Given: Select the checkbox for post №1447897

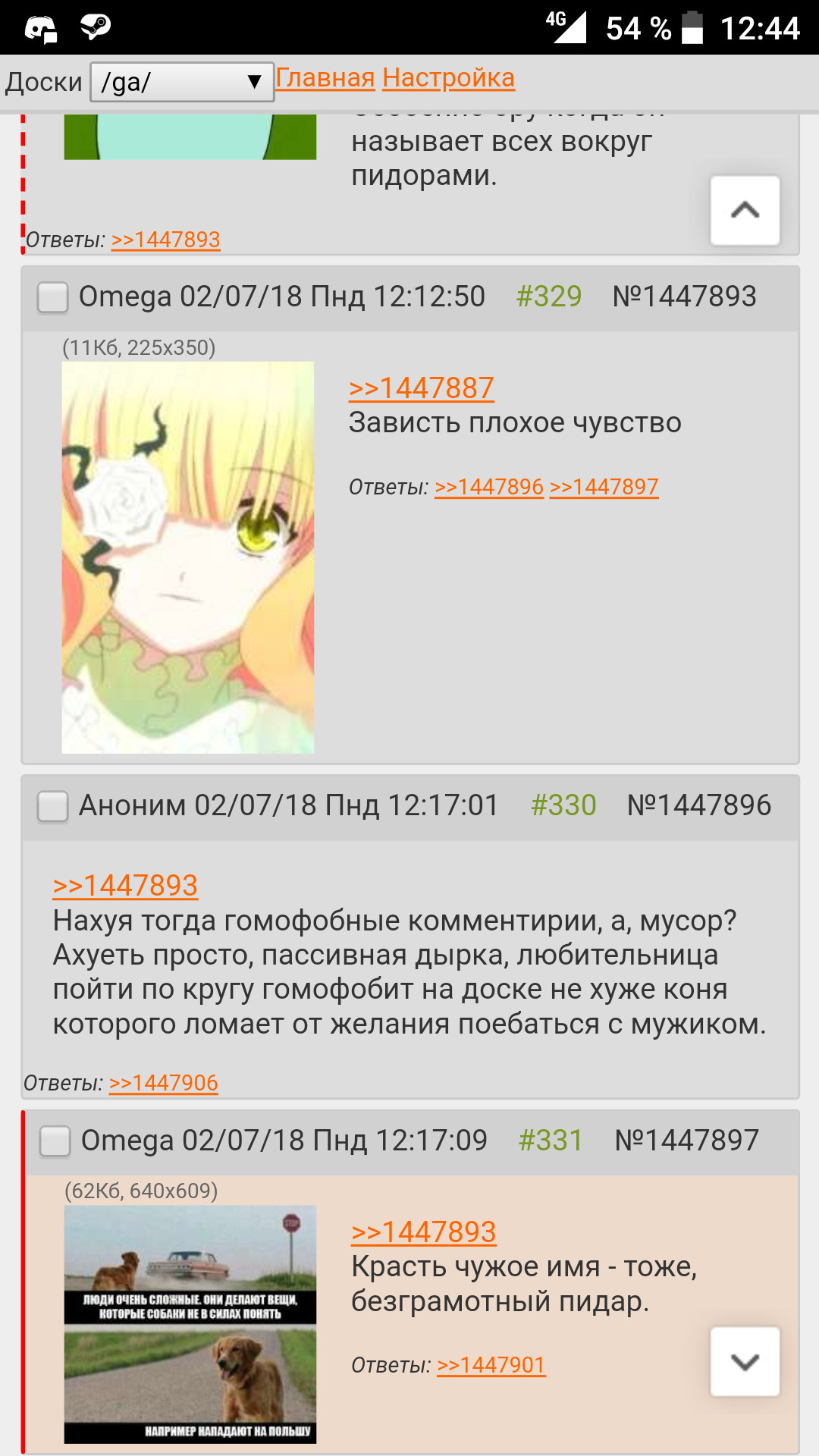Looking at the screenshot, I should tap(55, 1141).
